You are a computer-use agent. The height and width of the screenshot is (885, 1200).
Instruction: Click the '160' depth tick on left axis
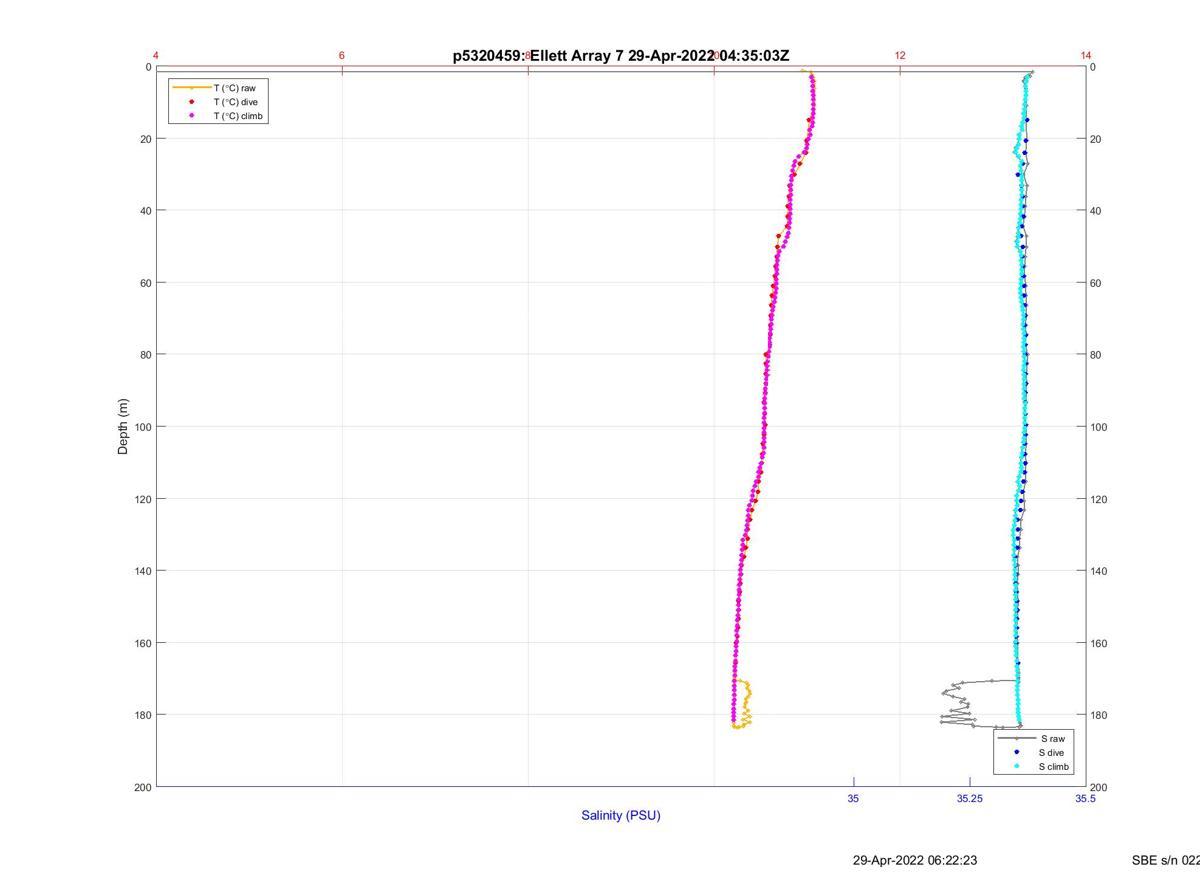pyautogui.click(x=142, y=643)
